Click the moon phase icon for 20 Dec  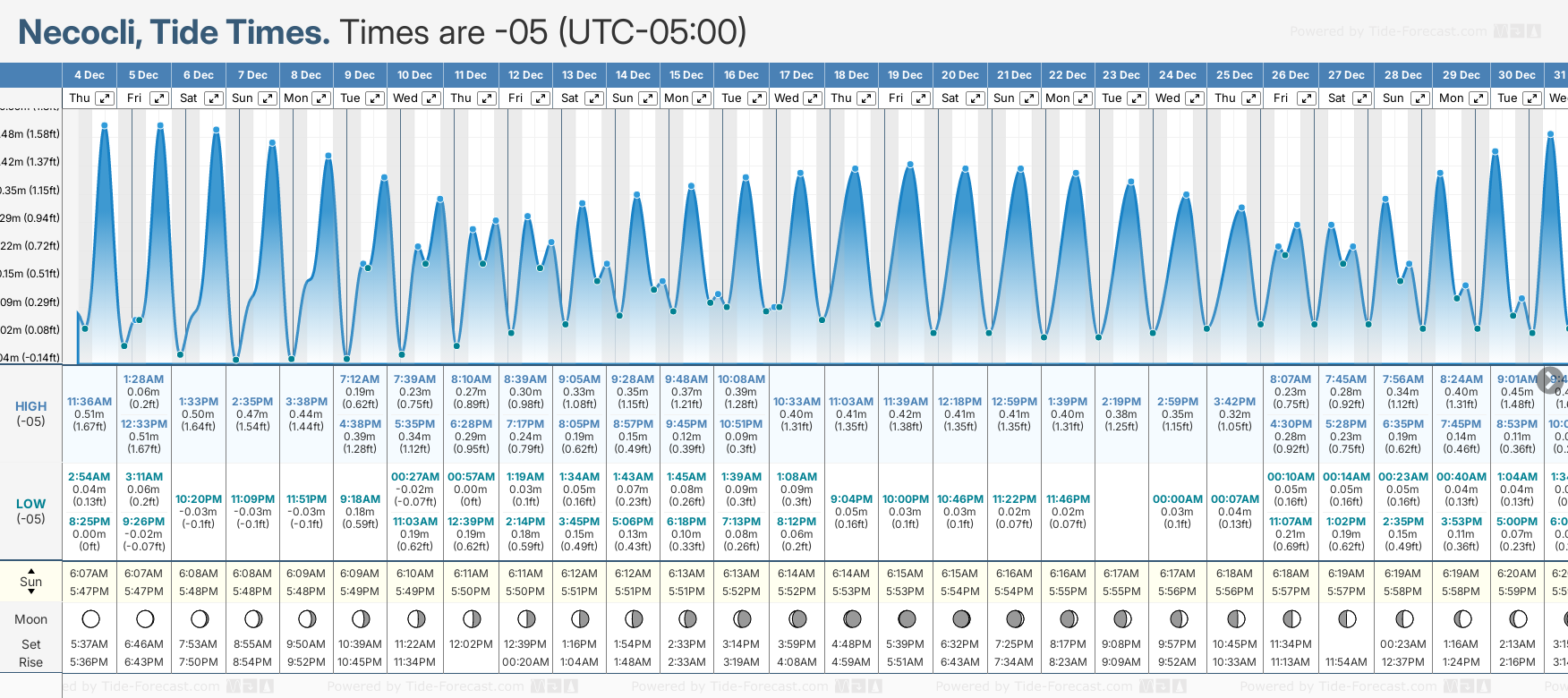961,619
